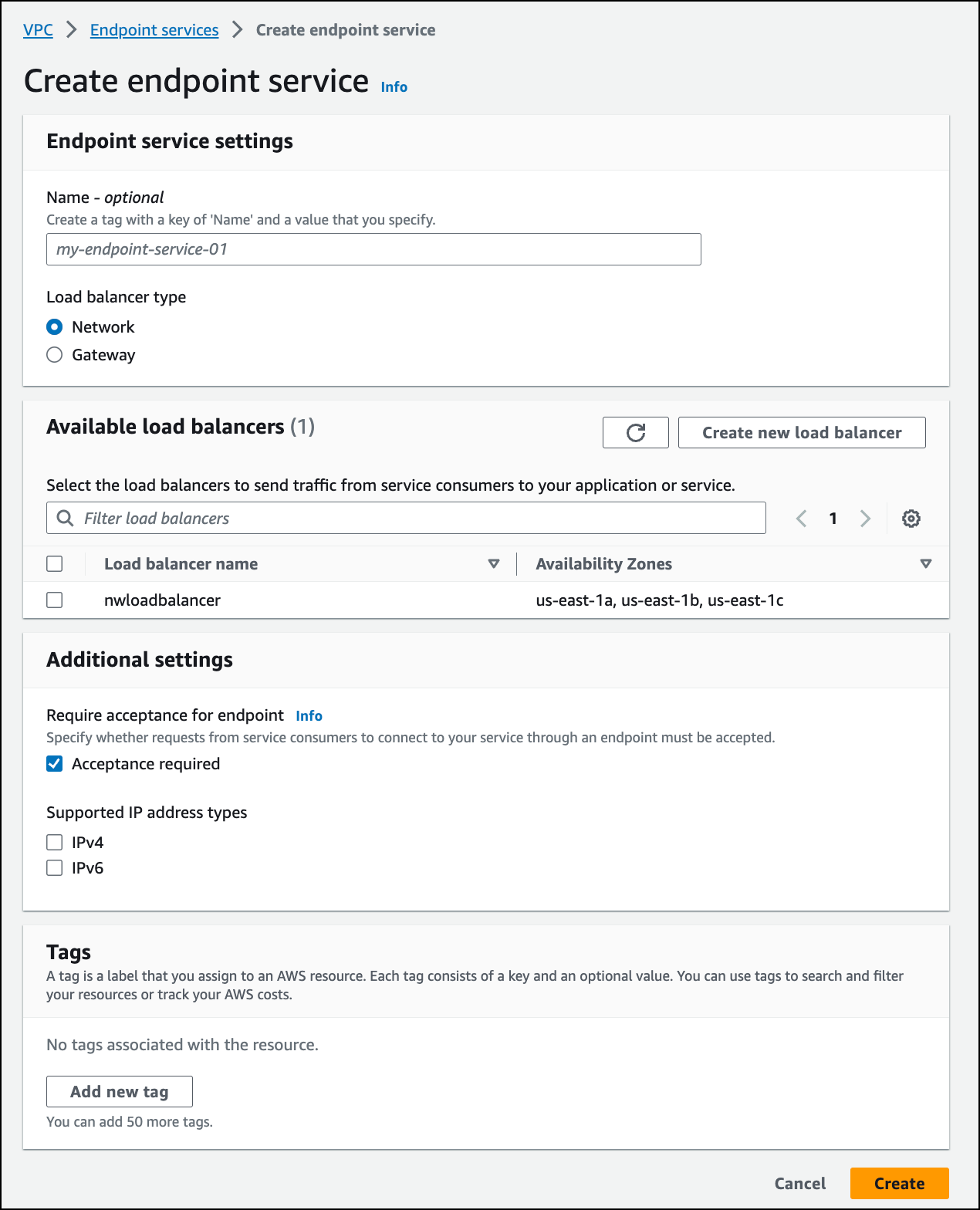This screenshot has height=1210, width=980.
Task: Go to the previous page of load balancers
Action: coord(801,518)
